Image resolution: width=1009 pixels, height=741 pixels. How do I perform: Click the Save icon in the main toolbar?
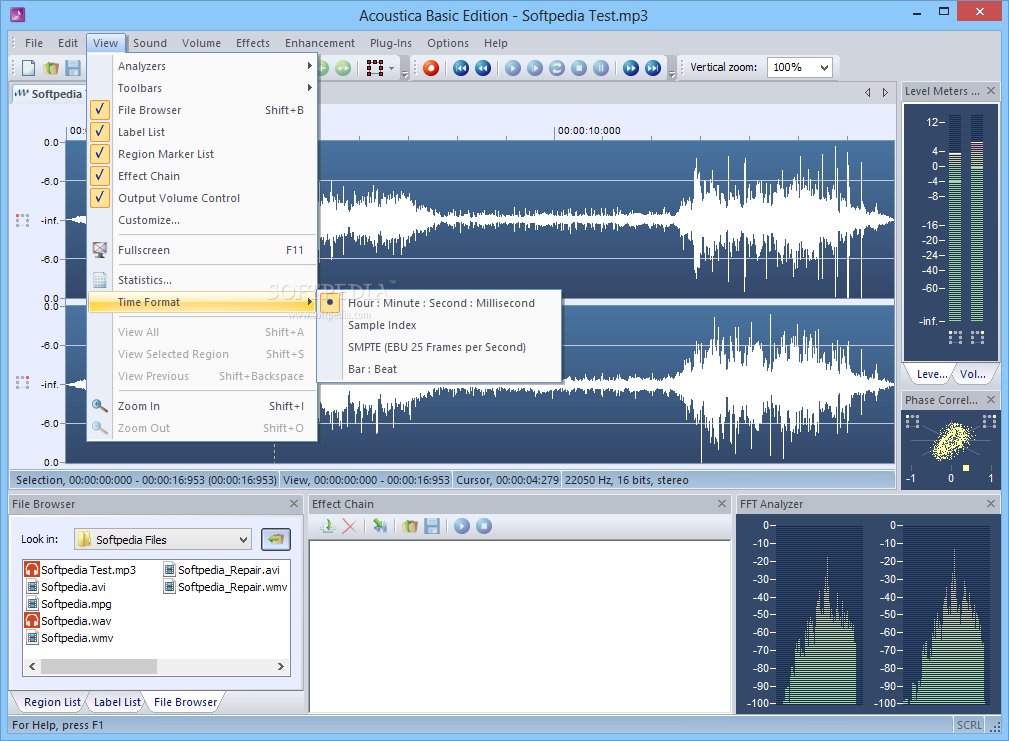(x=73, y=68)
